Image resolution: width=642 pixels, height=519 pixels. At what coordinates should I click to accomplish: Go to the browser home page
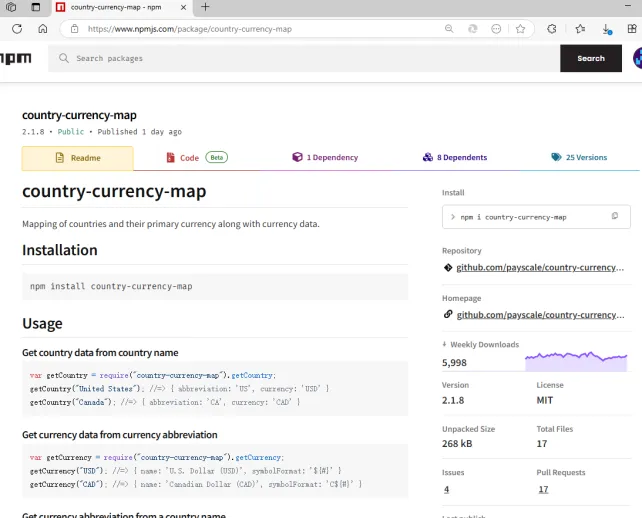pyautogui.click(x=43, y=29)
